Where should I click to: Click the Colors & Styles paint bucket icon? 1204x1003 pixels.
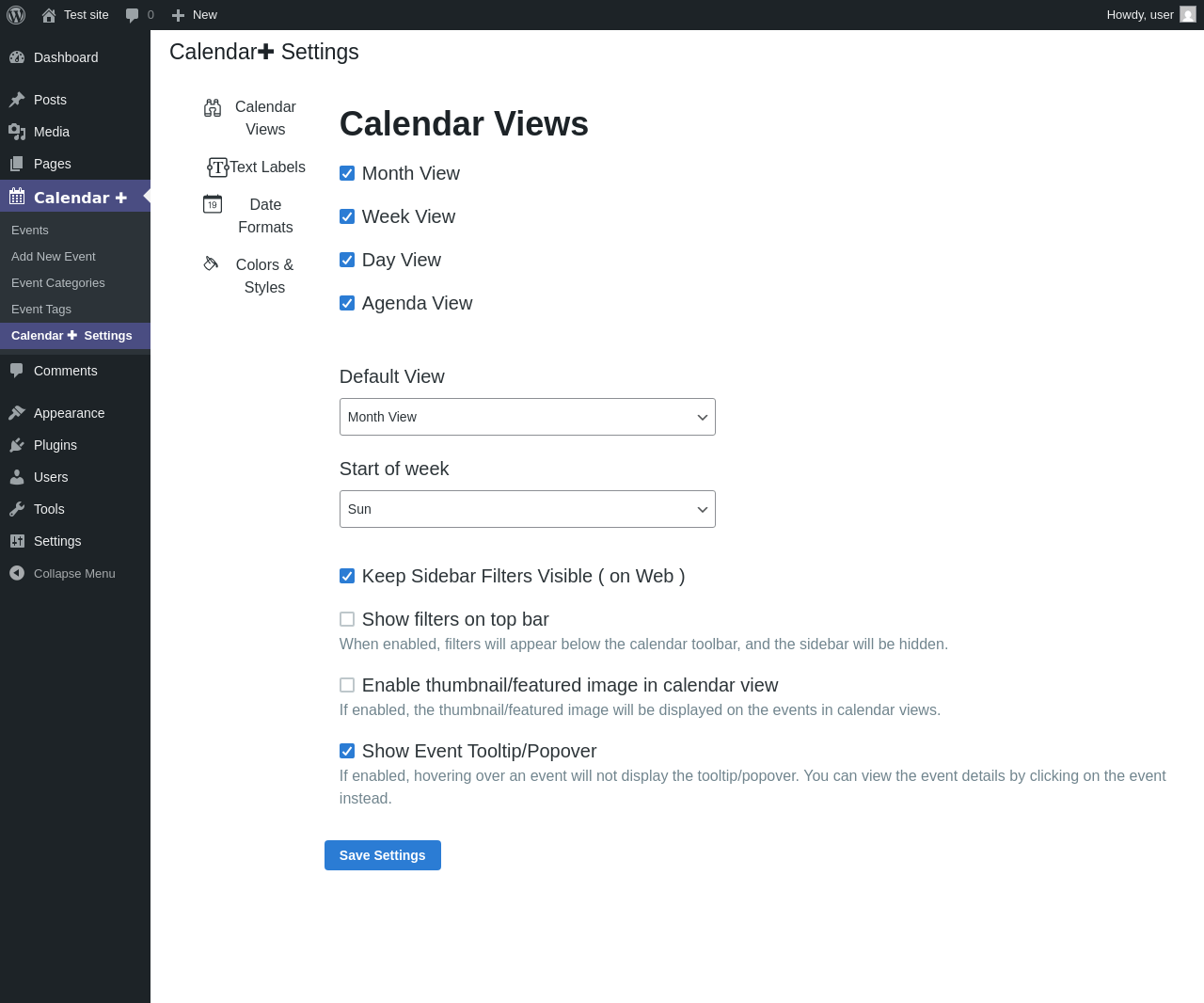(x=211, y=263)
